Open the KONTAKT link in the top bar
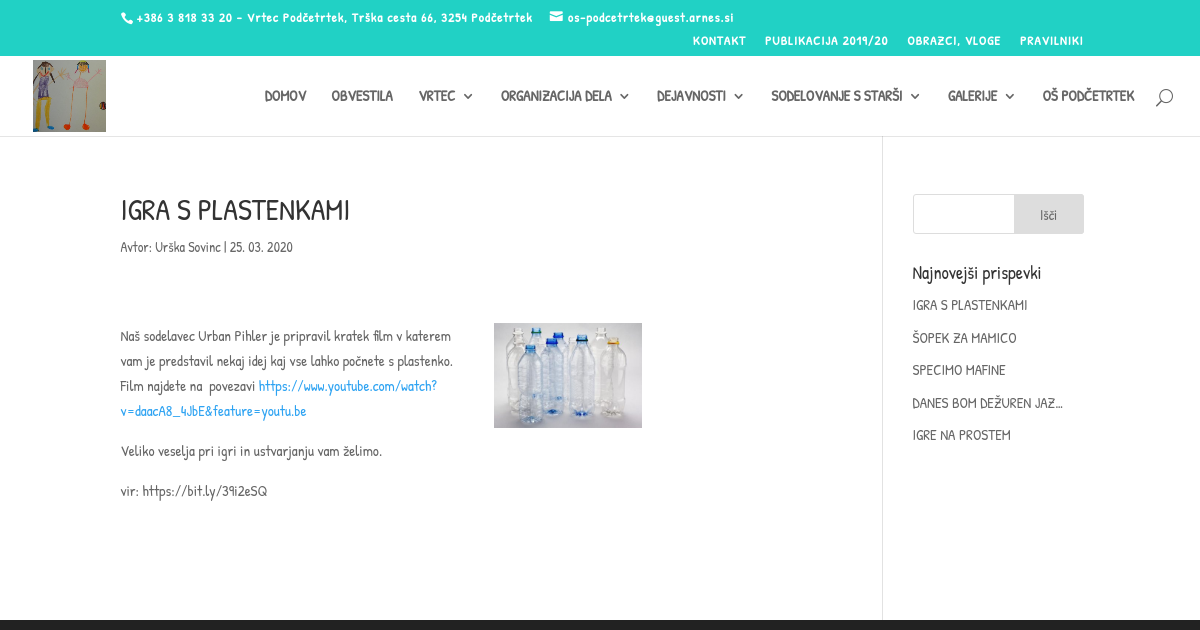Screen dimensions: 1200x630 point(719,41)
